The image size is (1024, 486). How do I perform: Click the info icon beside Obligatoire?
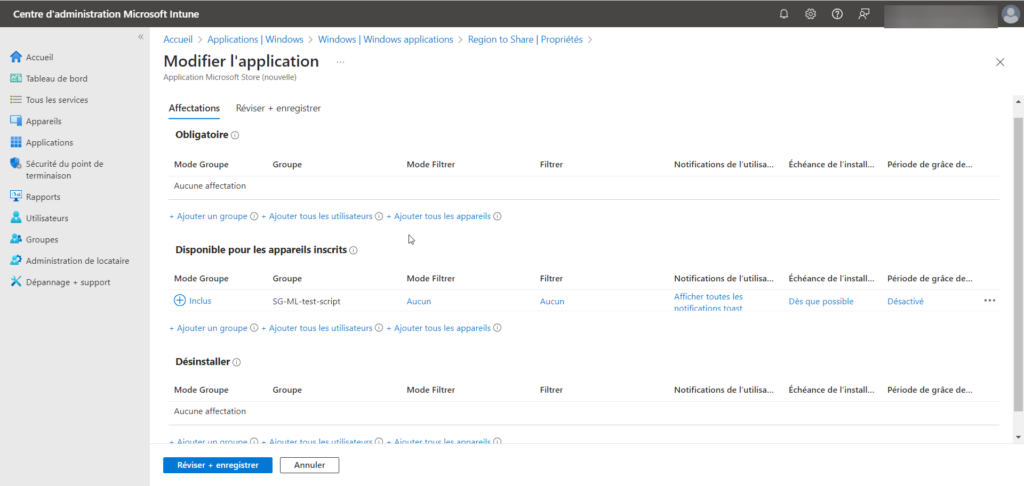236,135
